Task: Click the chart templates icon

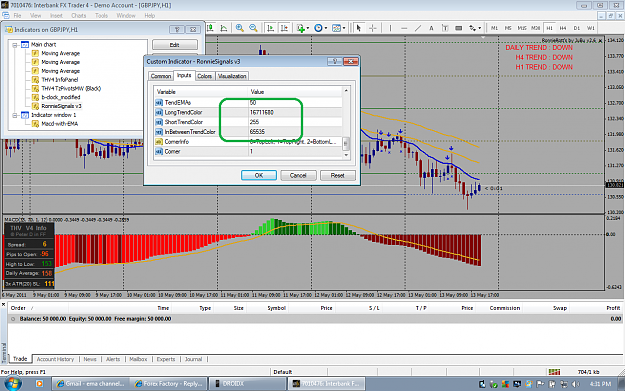Action: [x=336, y=28]
